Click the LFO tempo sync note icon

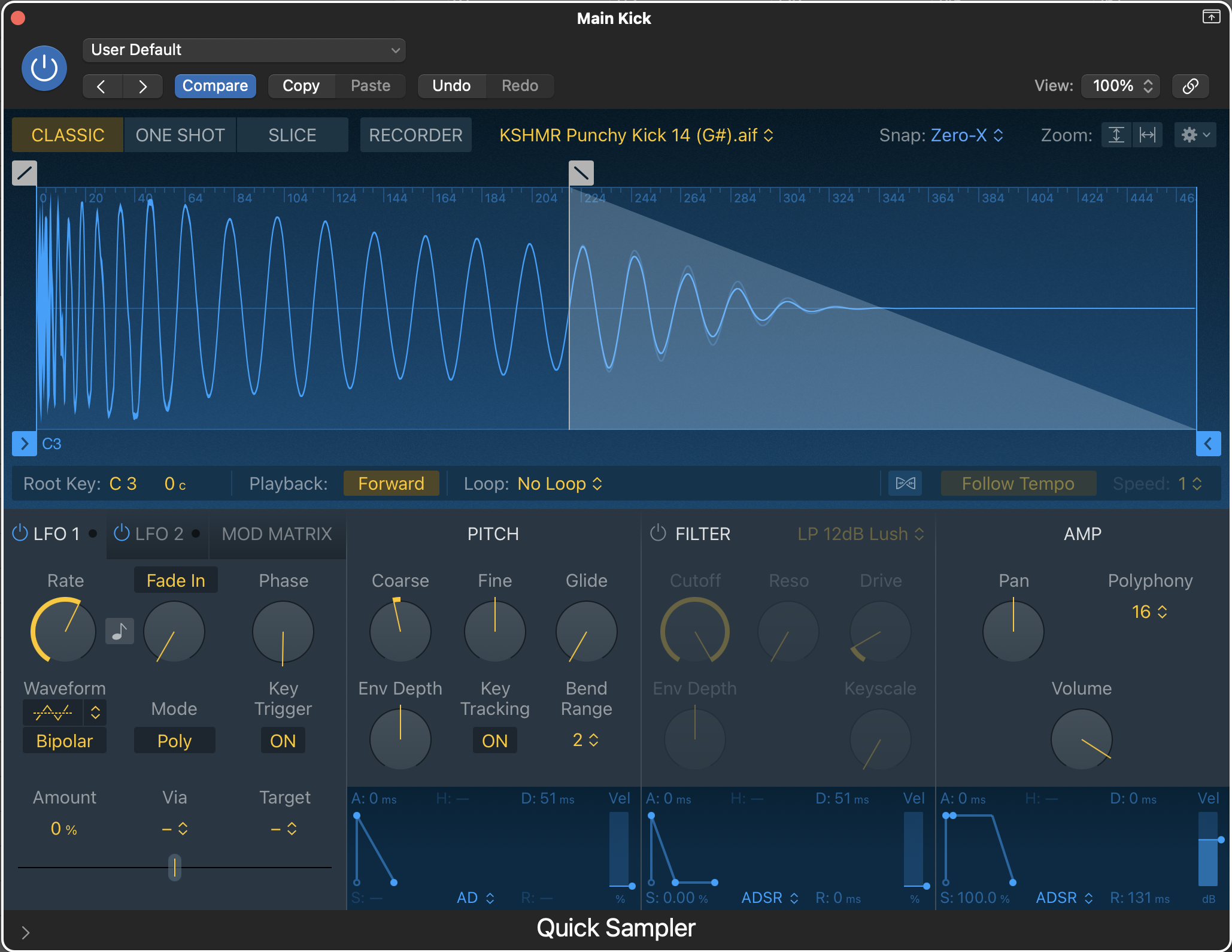pyautogui.click(x=119, y=631)
